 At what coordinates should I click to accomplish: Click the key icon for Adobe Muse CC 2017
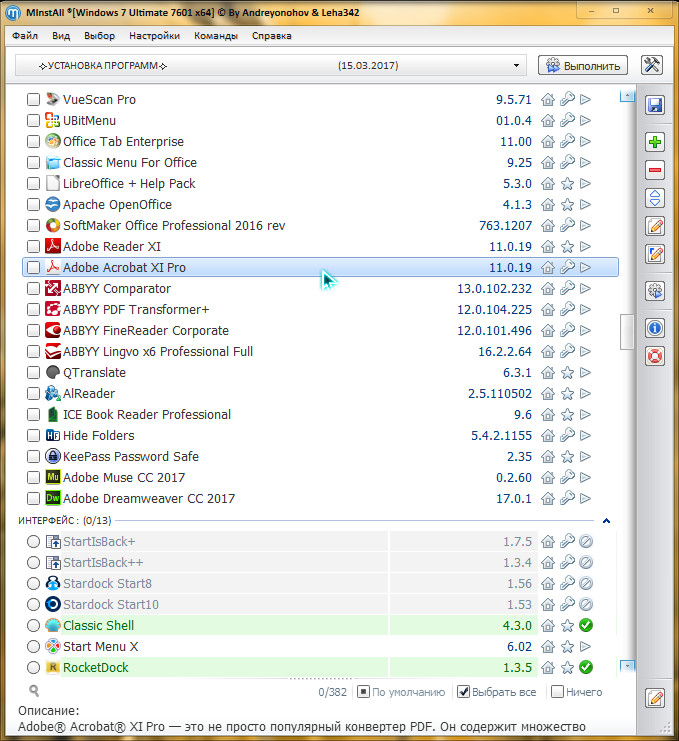[567, 477]
